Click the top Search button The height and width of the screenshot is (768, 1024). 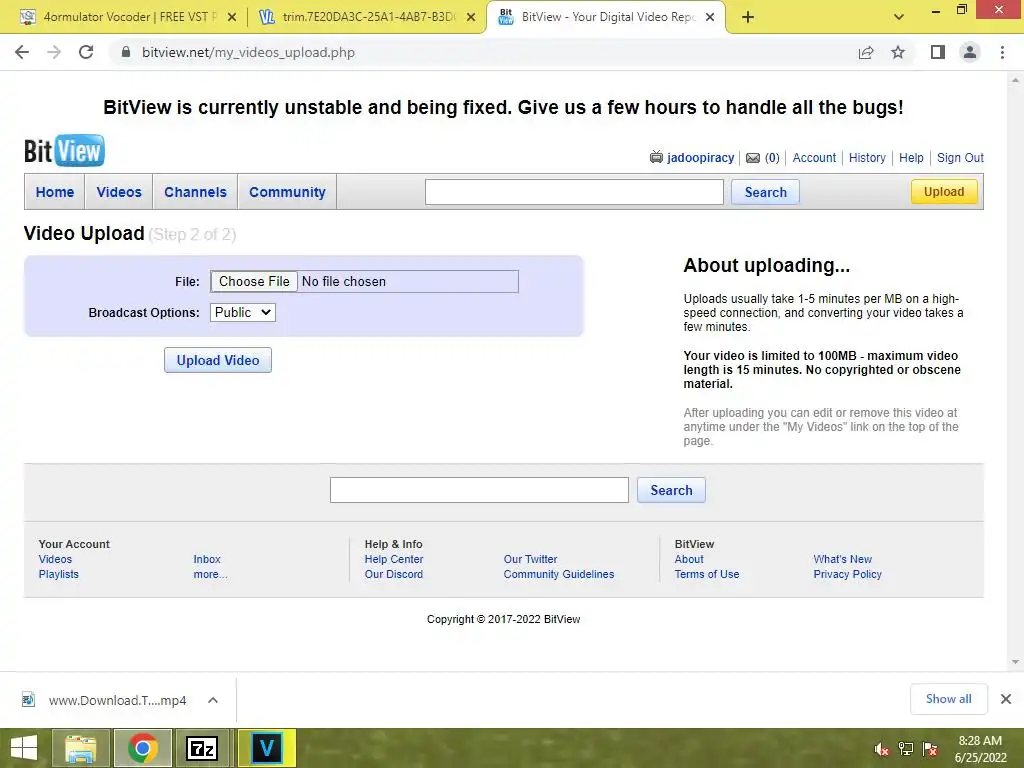coord(765,192)
